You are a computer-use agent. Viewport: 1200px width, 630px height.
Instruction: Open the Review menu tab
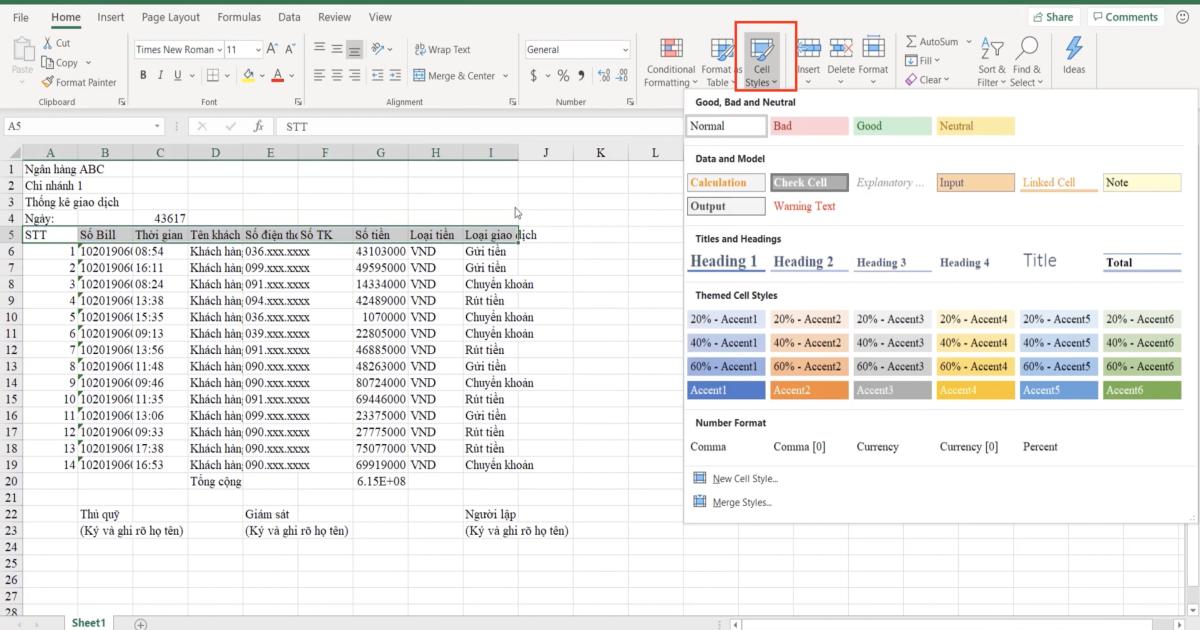point(334,16)
